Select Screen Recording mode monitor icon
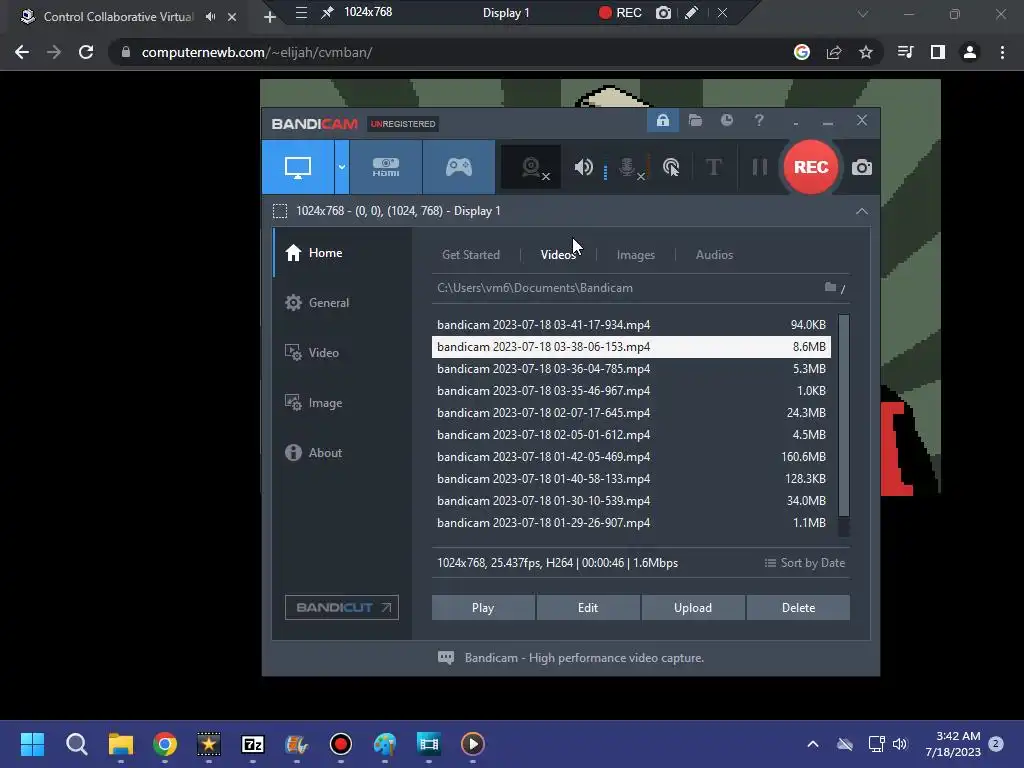The height and width of the screenshot is (768, 1024). [x=298, y=167]
